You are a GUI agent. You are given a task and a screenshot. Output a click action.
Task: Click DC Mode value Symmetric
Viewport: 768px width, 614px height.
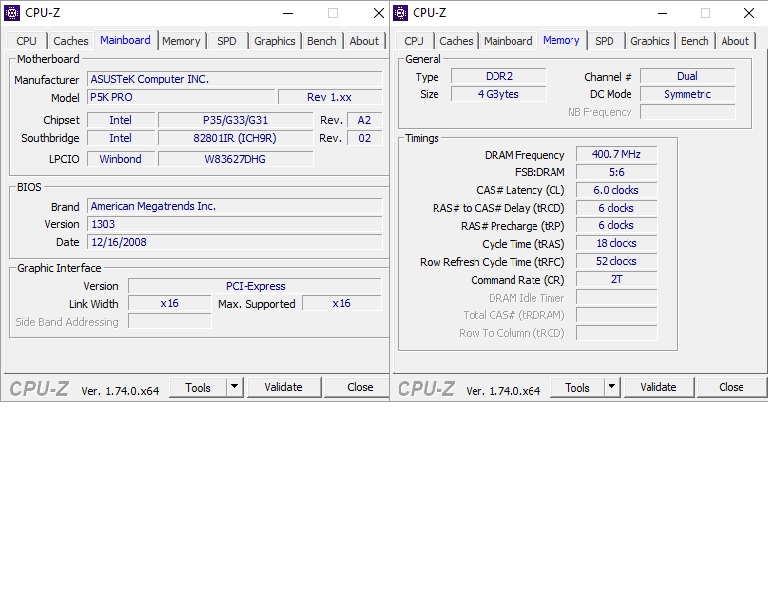[687, 94]
